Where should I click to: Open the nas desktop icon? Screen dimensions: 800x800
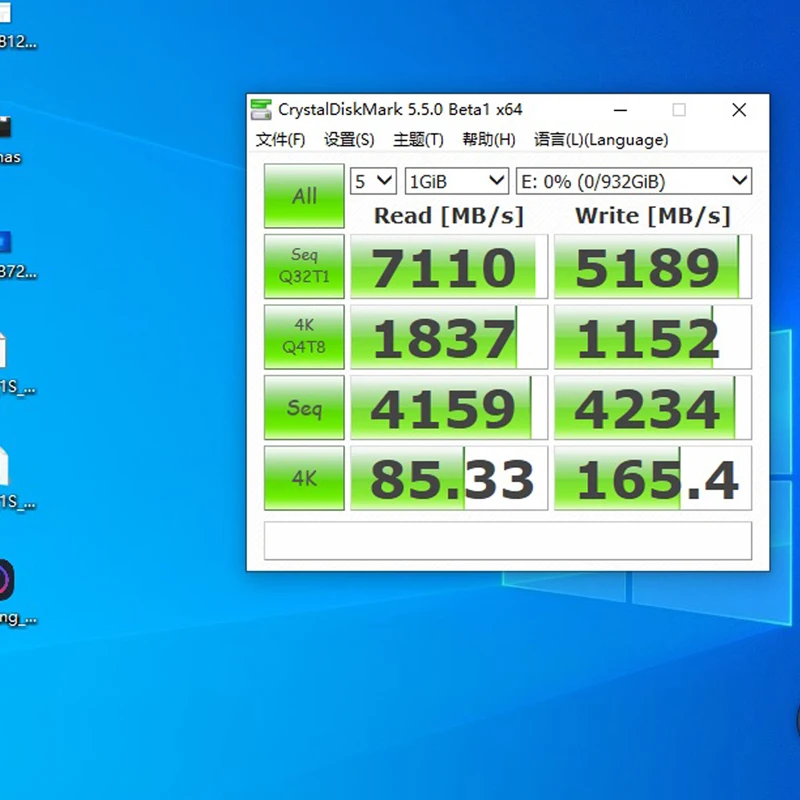pyautogui.click(x=8, y=130)
